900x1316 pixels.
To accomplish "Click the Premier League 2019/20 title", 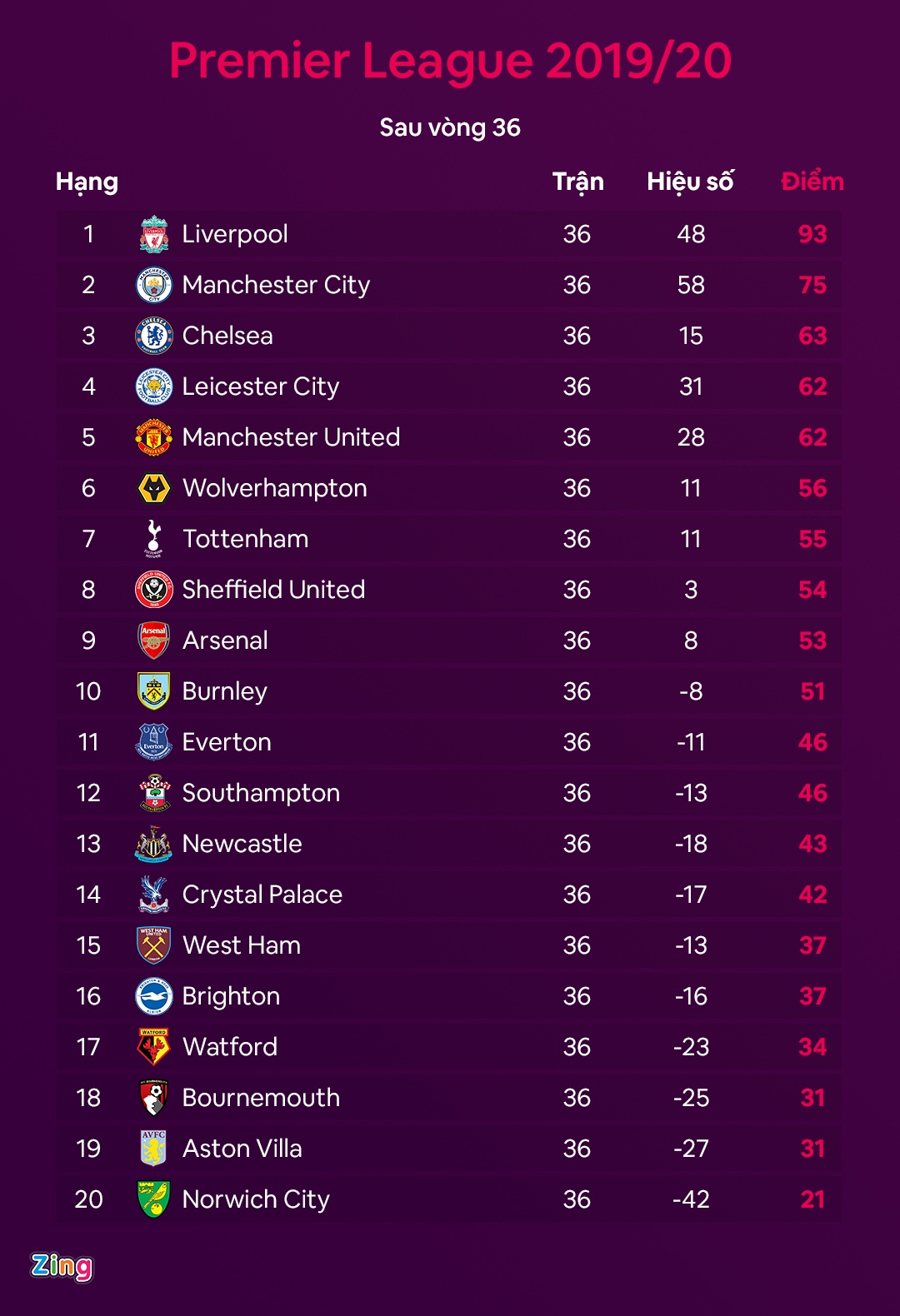I will 450,61.
